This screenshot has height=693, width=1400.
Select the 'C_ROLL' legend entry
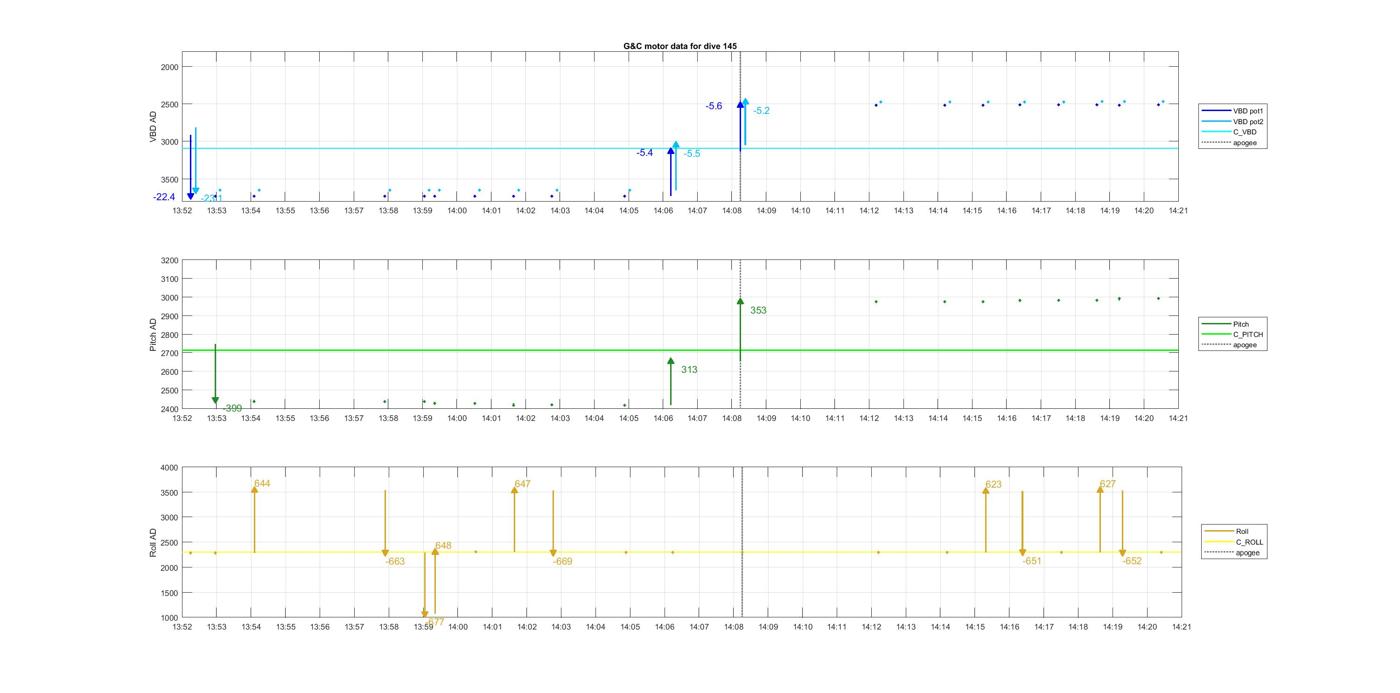pos(1235,542)
